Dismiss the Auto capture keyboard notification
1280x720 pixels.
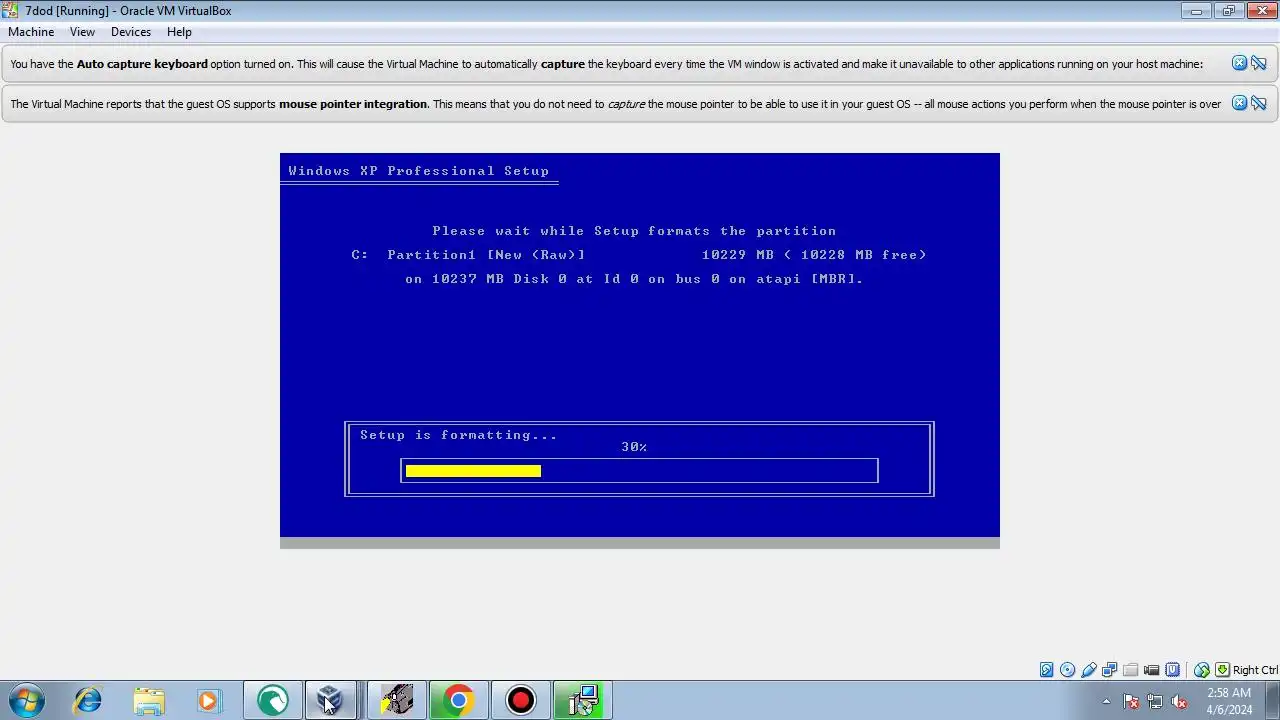tap(1239, 63)
